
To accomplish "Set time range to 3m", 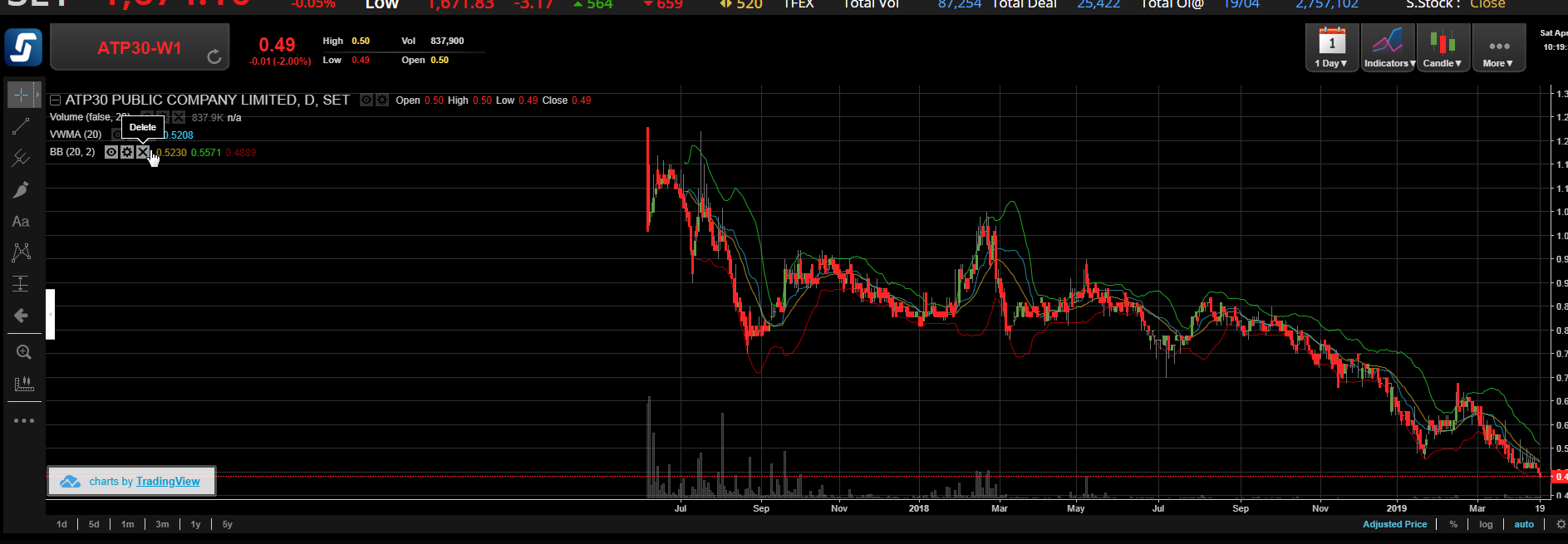I will (162, 525).
